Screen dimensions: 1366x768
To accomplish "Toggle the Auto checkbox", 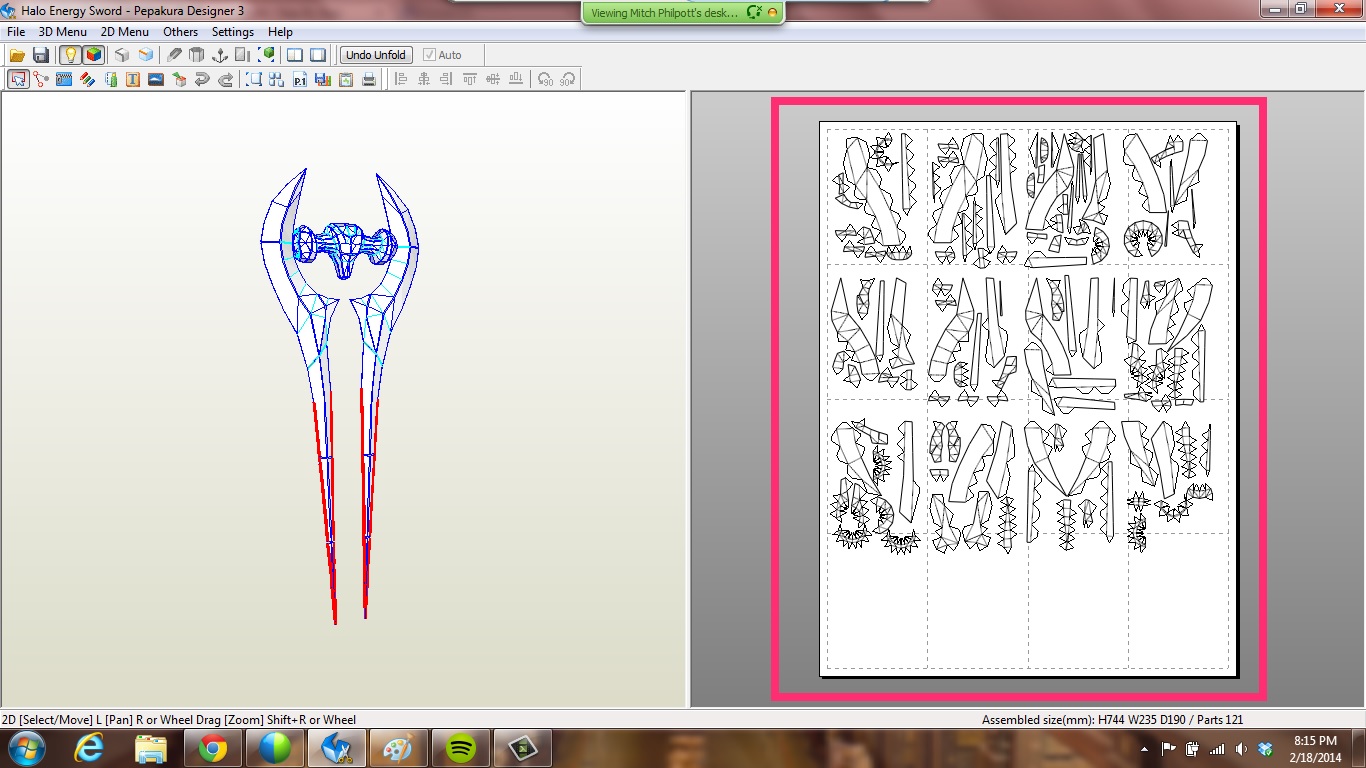I will tap(442, 55).
